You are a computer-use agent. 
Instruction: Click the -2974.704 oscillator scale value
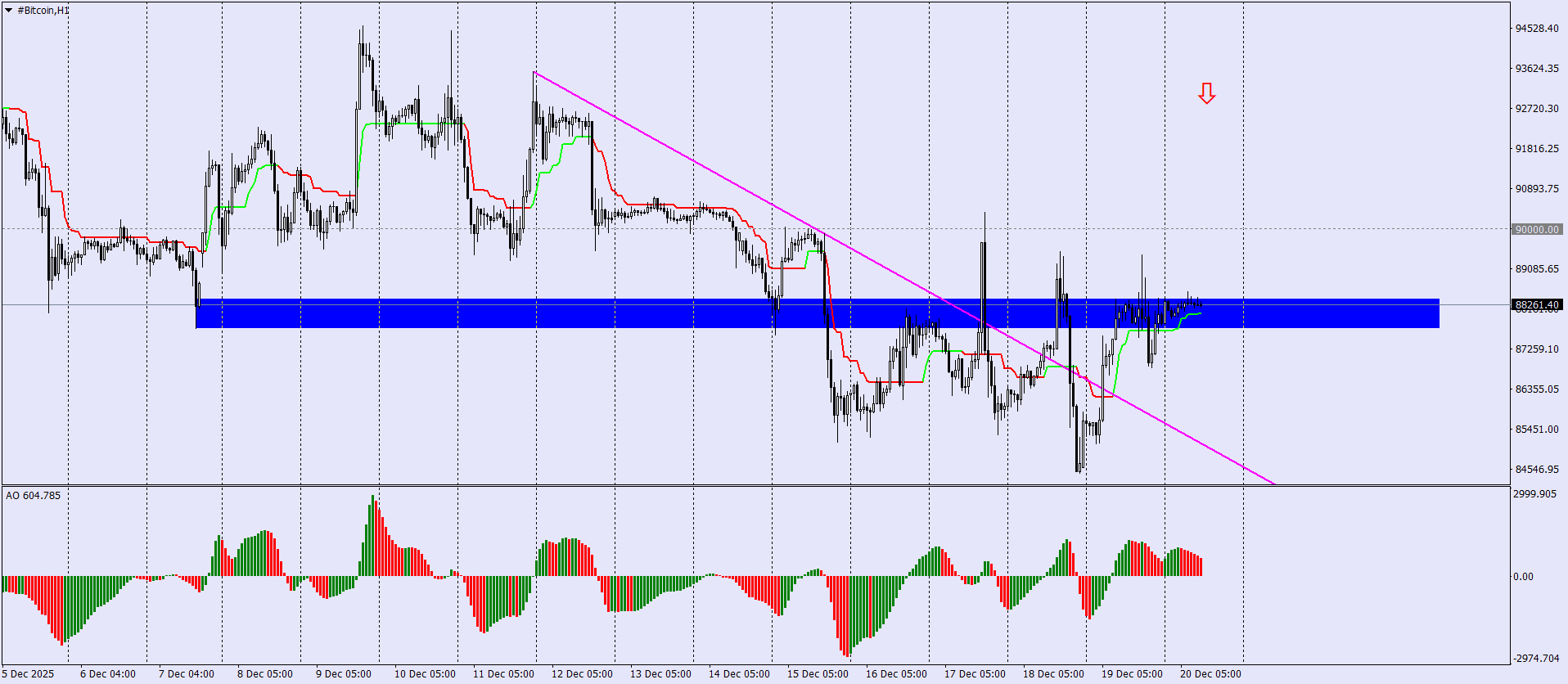coord(1537,659)
